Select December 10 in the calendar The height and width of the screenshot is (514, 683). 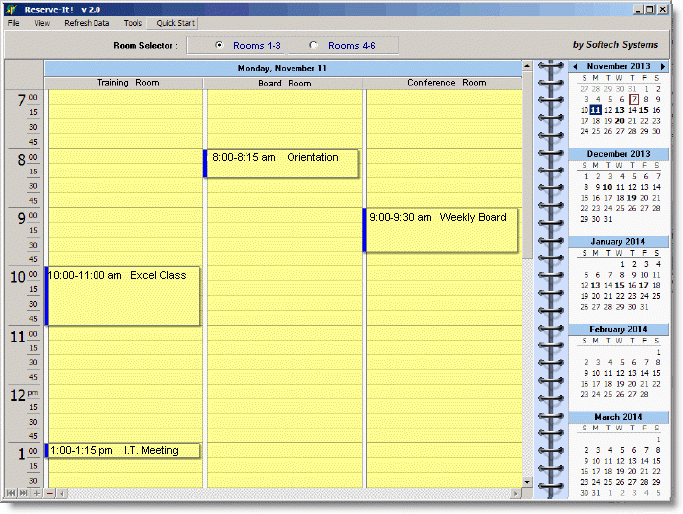(x=608, y=187)
